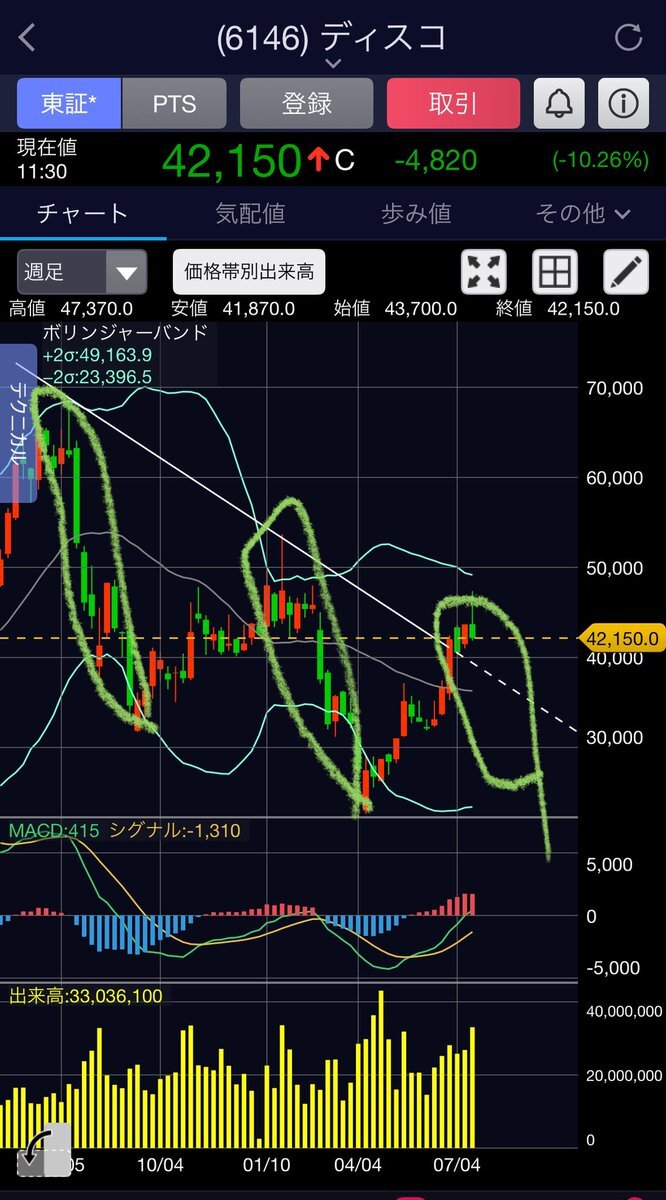The image size is (666, 1200).
Task: Open the stock information icon
Action: pyautogui.click(x=623, y=103)
